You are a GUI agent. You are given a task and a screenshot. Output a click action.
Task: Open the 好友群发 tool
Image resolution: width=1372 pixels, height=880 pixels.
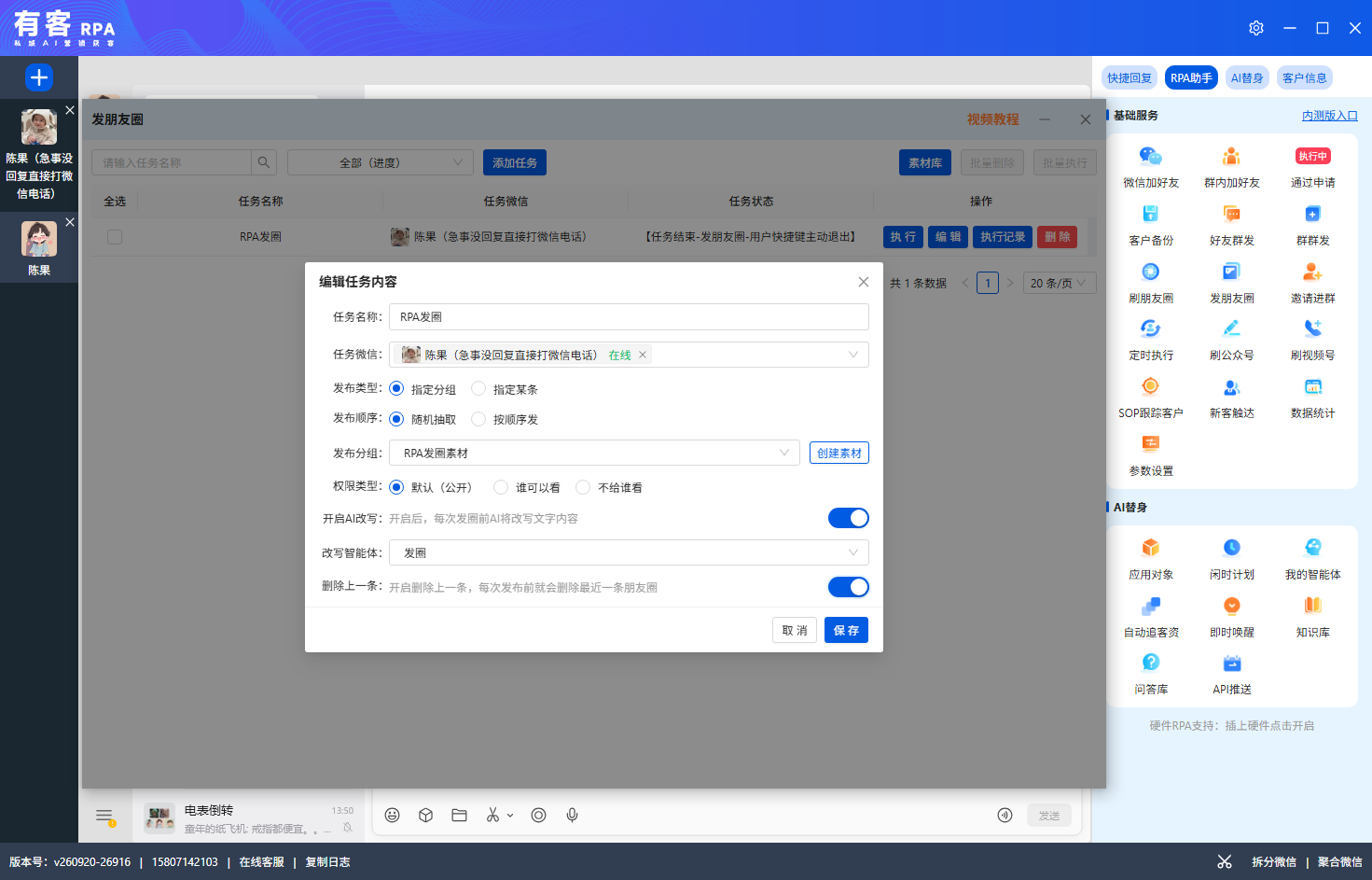pyautogui.click(x=1232, y=225)
